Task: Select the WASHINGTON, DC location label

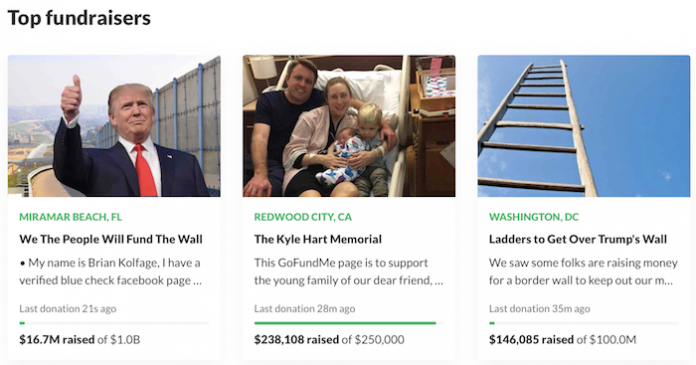Action: click(x=534, y=217)
